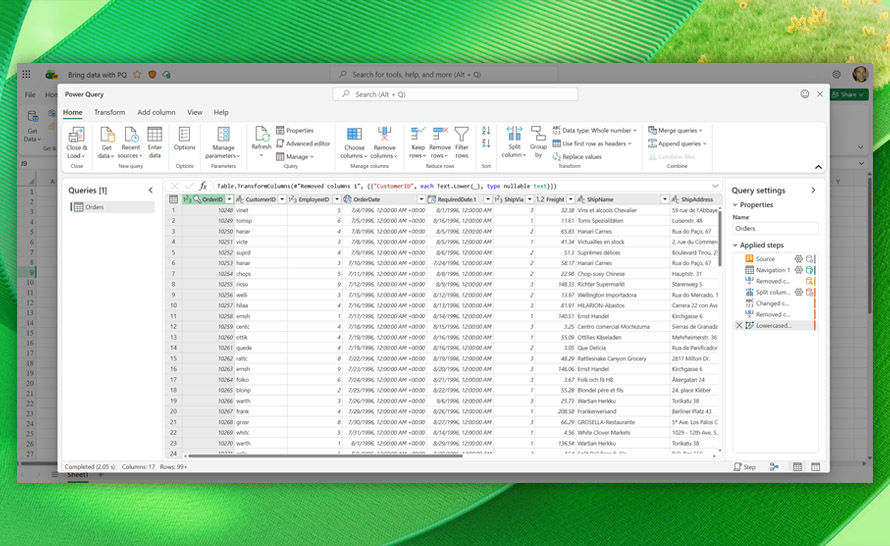Switch to the Add column tab
The width and height of the screenshot is (890, 546).
[x=156, y=112]
